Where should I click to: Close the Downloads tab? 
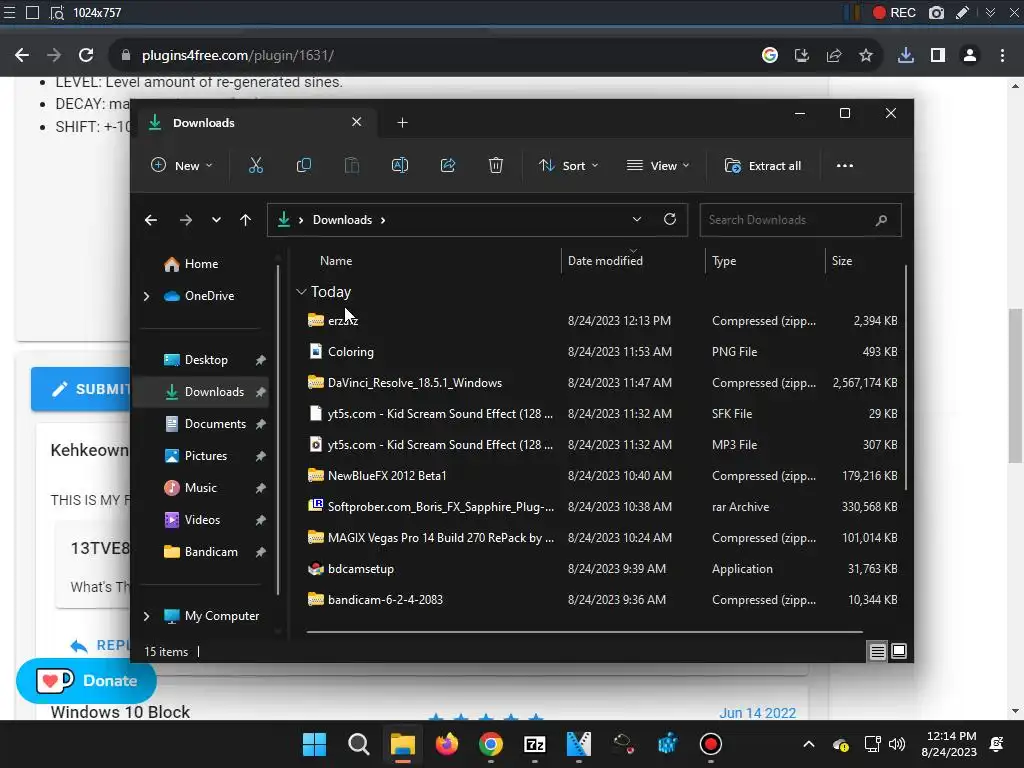[x=357, y=122]
